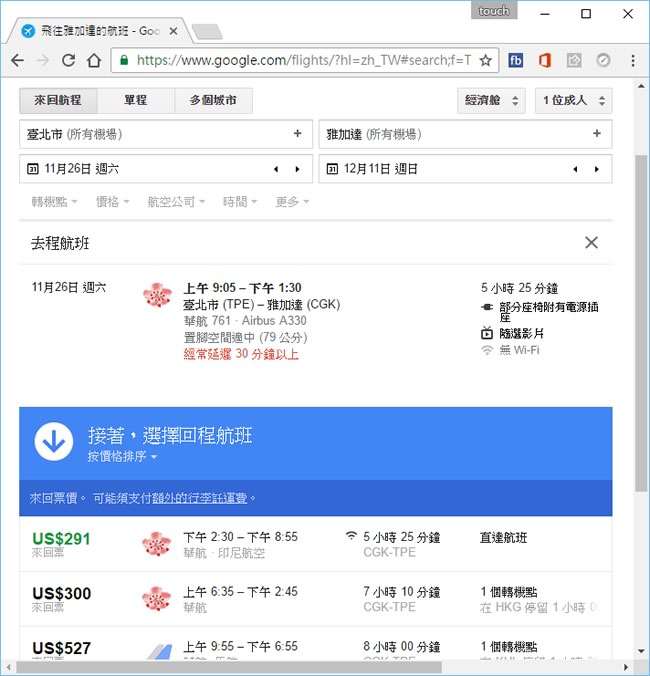Click the grey circular compass extension icon
Image resolution: width=650 pixels, height=676 pixels.
coord(603,60)
